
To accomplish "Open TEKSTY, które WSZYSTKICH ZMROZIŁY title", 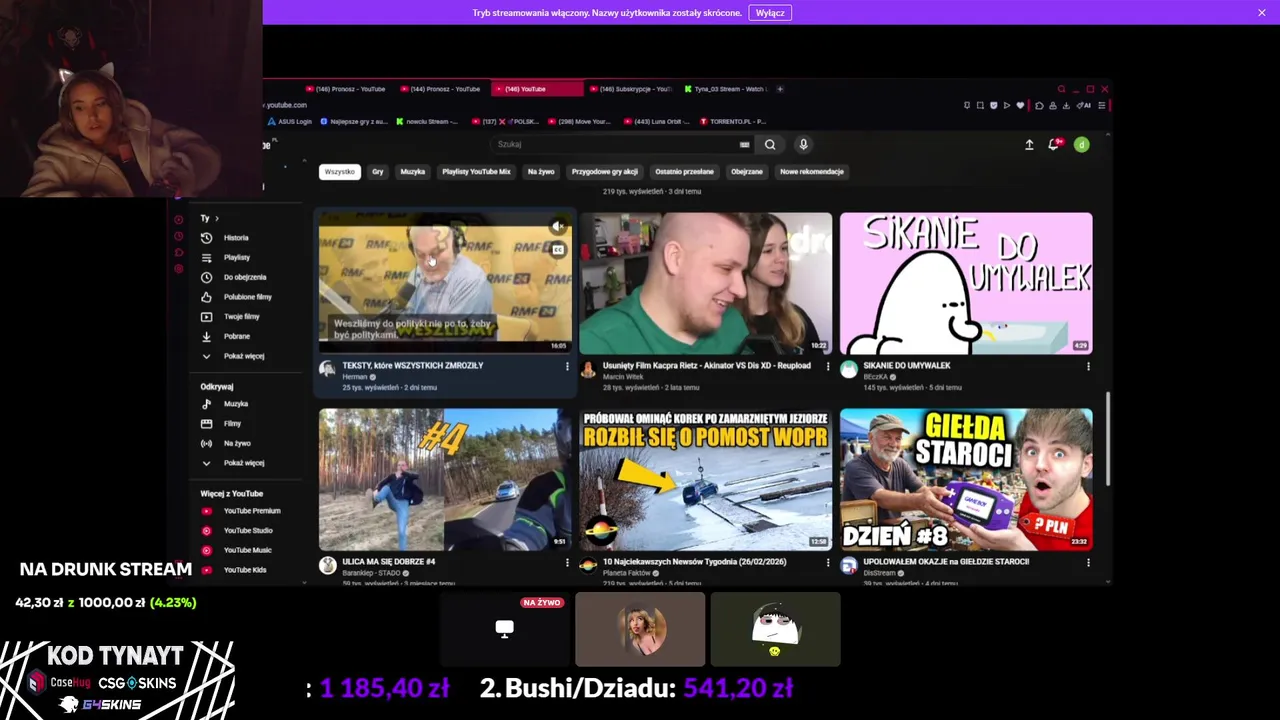I will click(x=412, y=366).
